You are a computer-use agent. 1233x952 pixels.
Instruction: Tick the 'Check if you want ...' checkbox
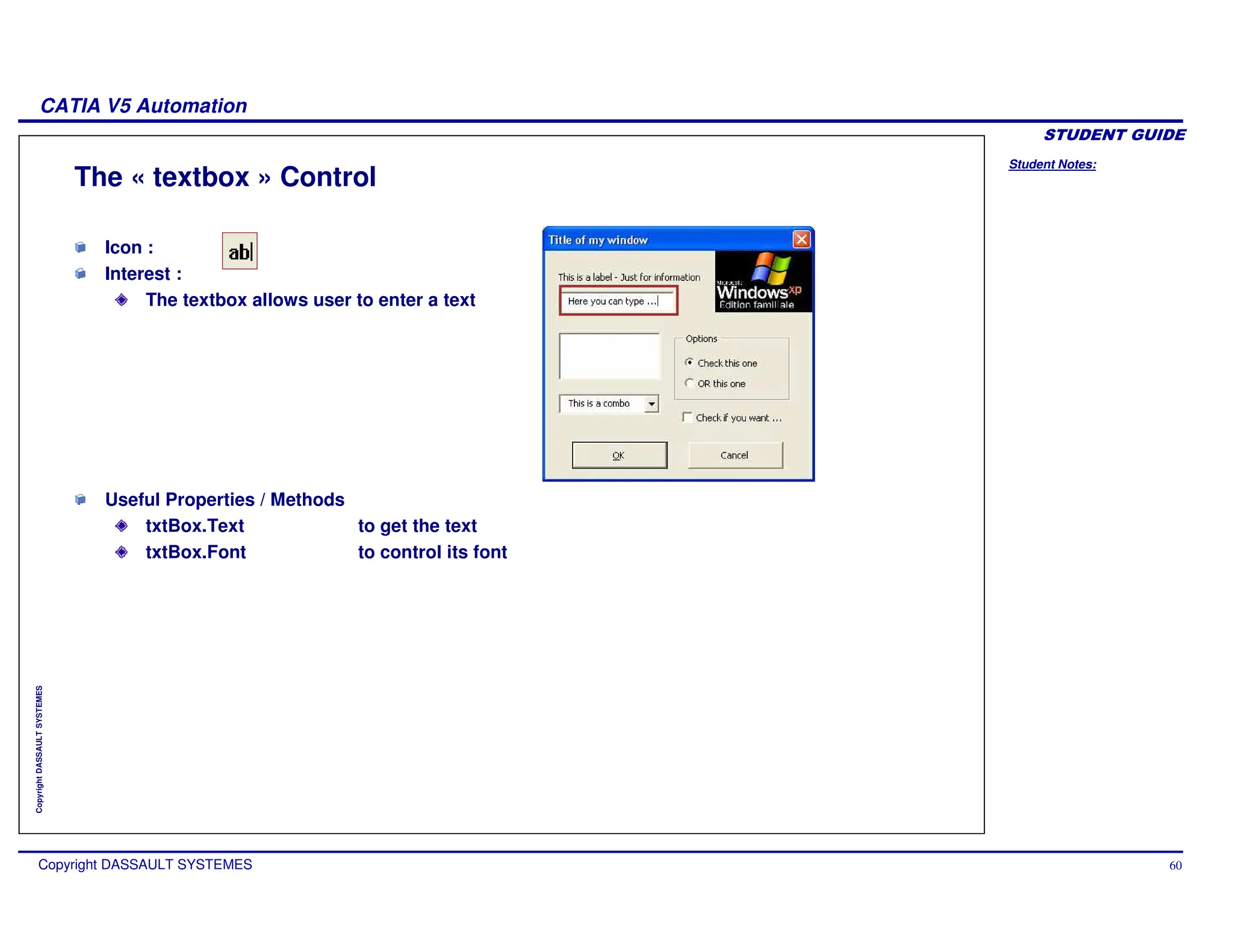tap(687, 417)
